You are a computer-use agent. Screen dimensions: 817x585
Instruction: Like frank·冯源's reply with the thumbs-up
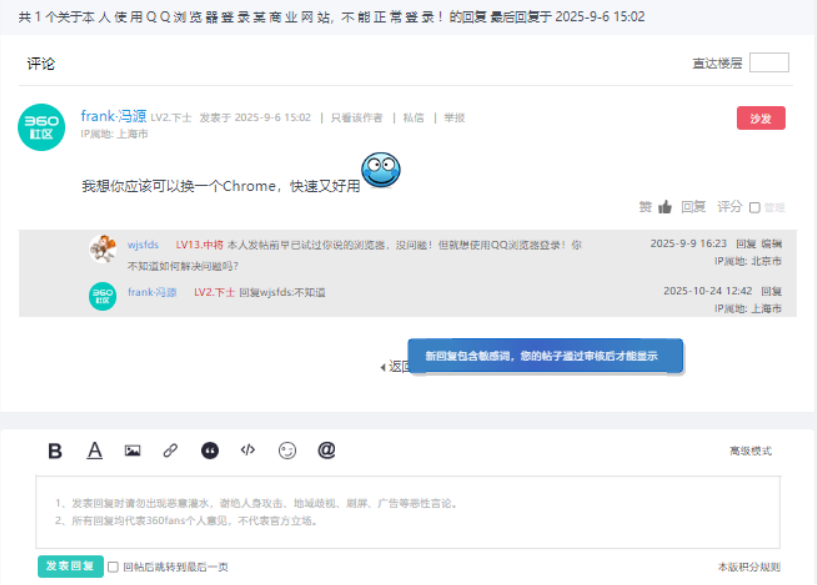tap(664, 207)
